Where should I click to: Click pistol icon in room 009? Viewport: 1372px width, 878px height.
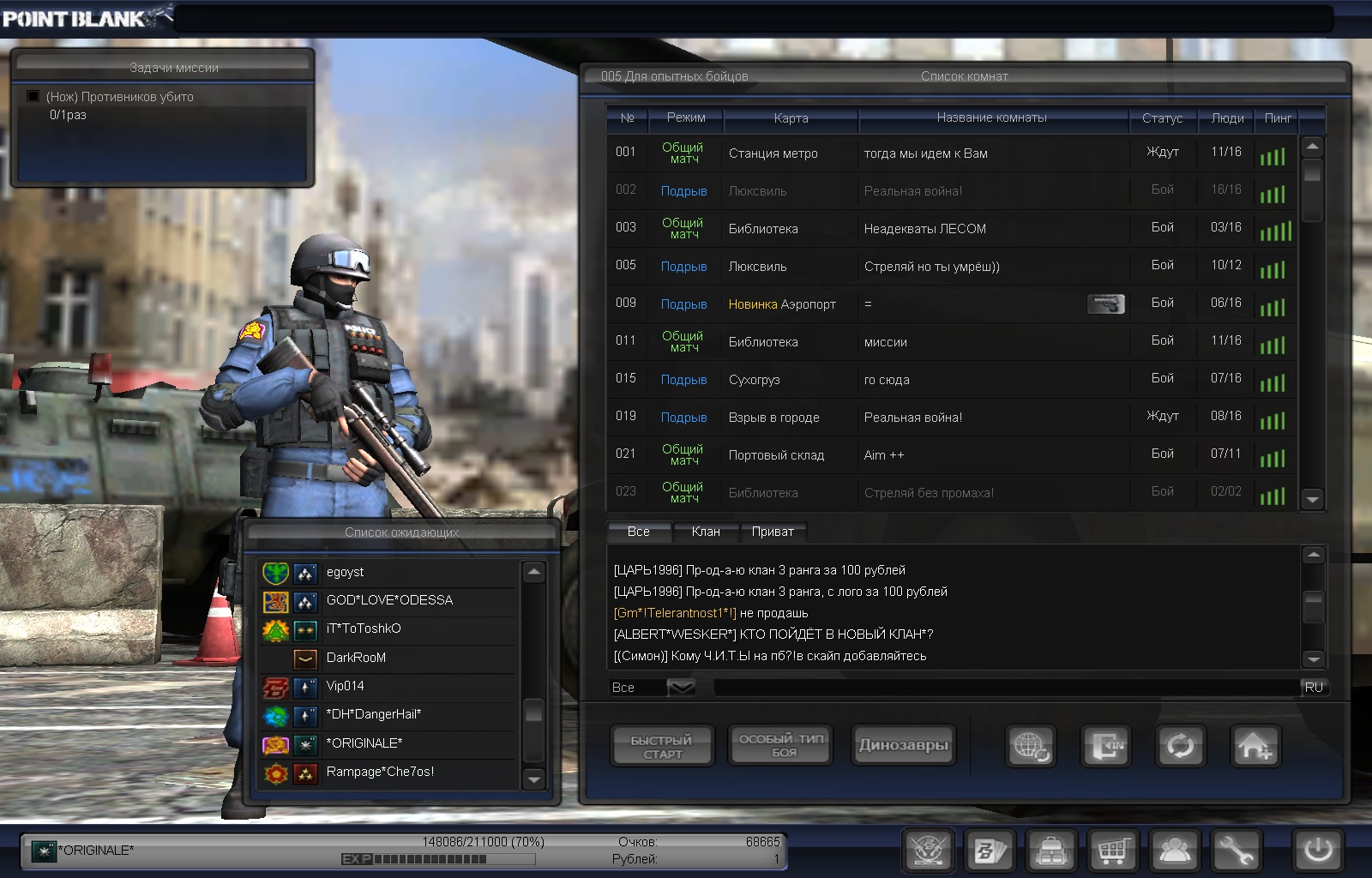(x=1106, y=304)
